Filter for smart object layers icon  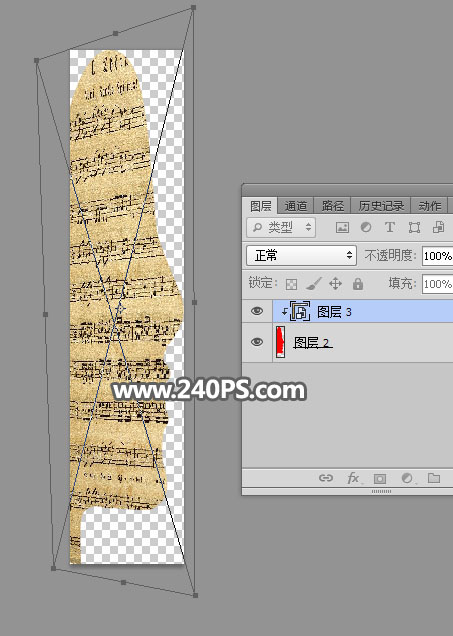[438, 227]
